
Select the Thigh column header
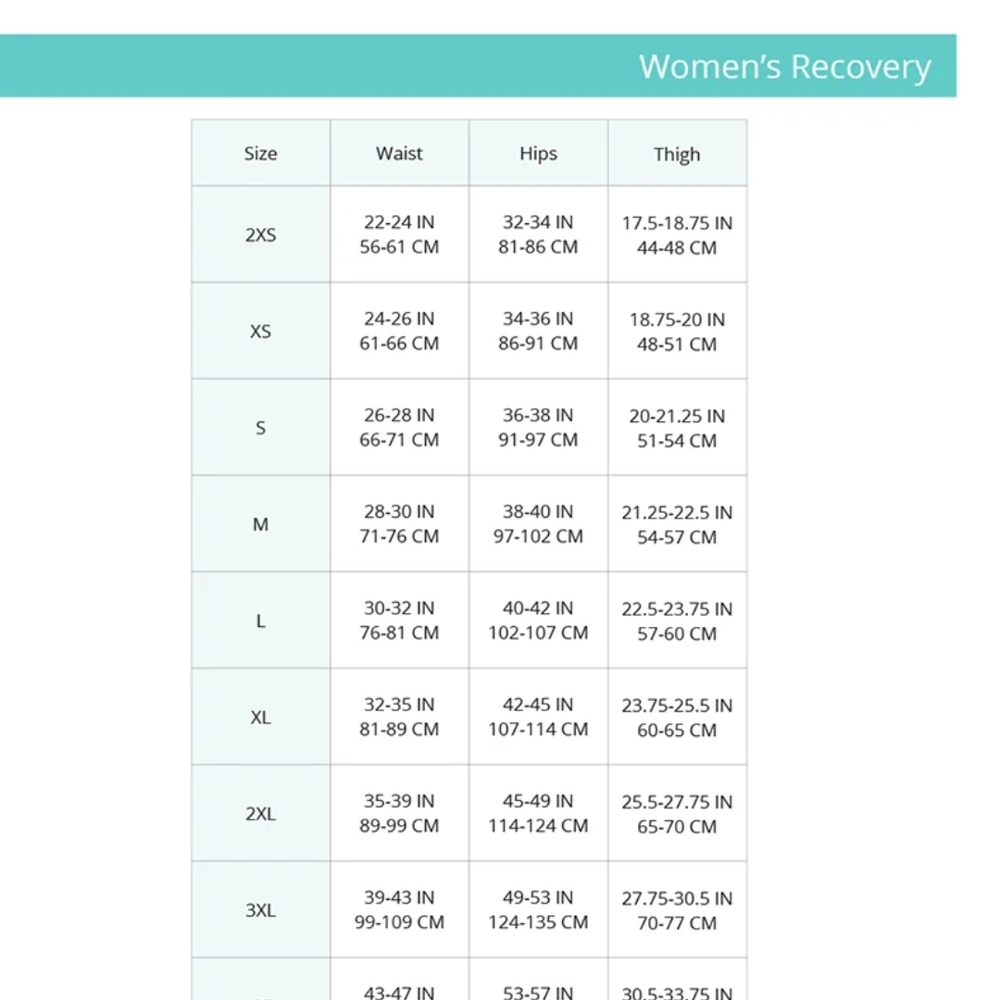pyautogui.click(x=677, y=153)
